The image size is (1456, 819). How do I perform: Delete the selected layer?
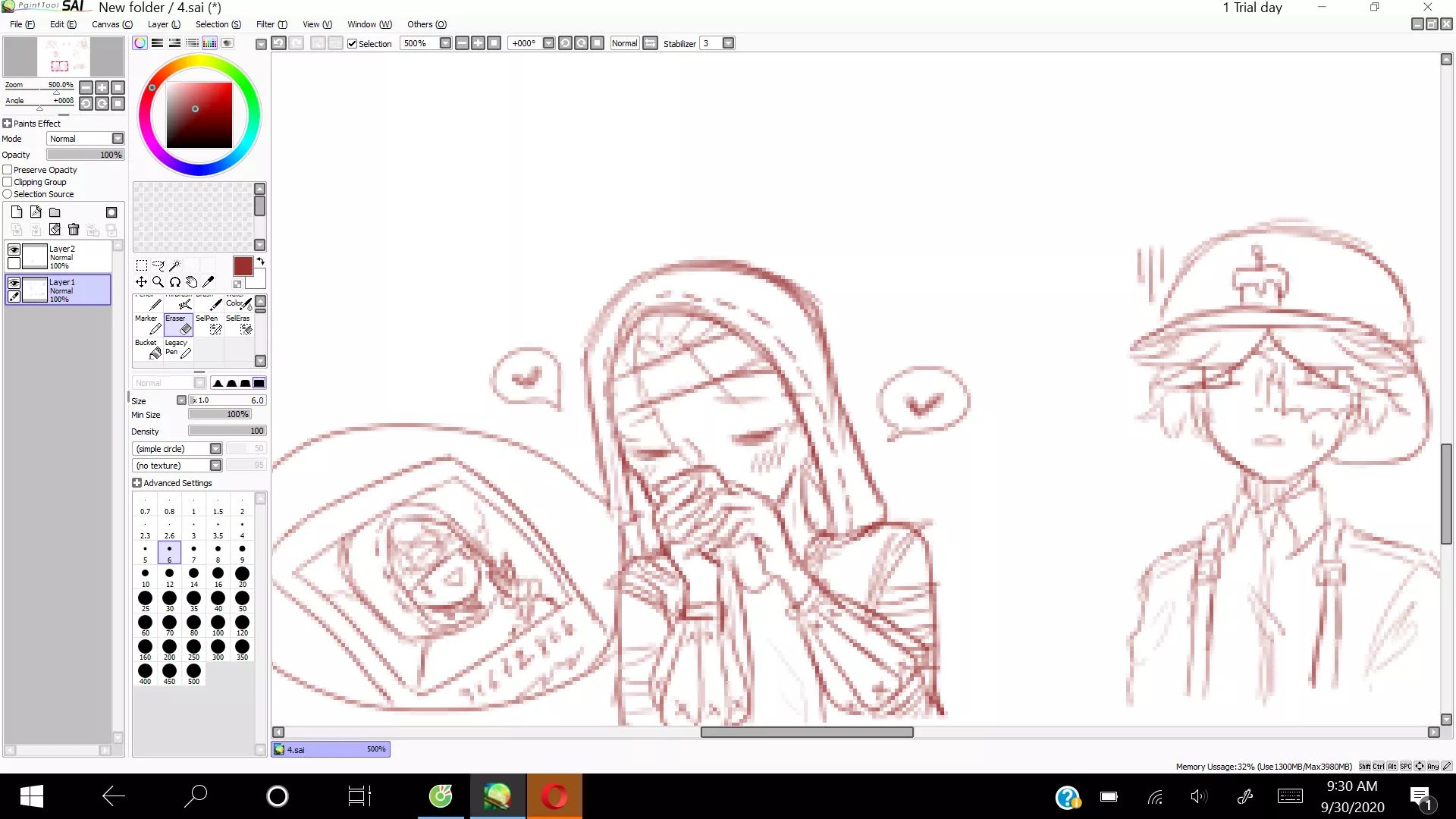pos(74,229)
